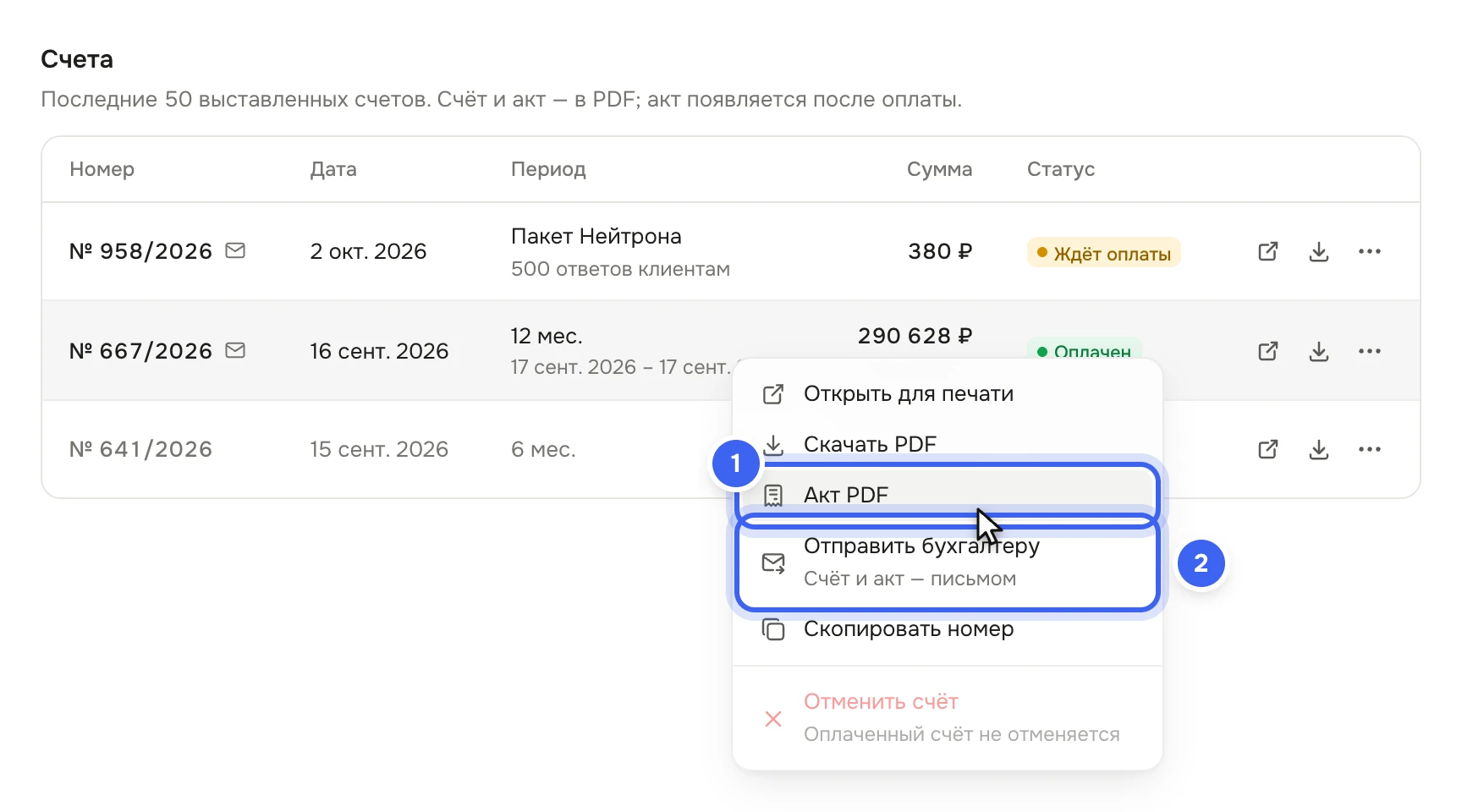Click the amount 380 ₽
The height and width of the screenshot is (812, 1462).
(x=940, y=251)
